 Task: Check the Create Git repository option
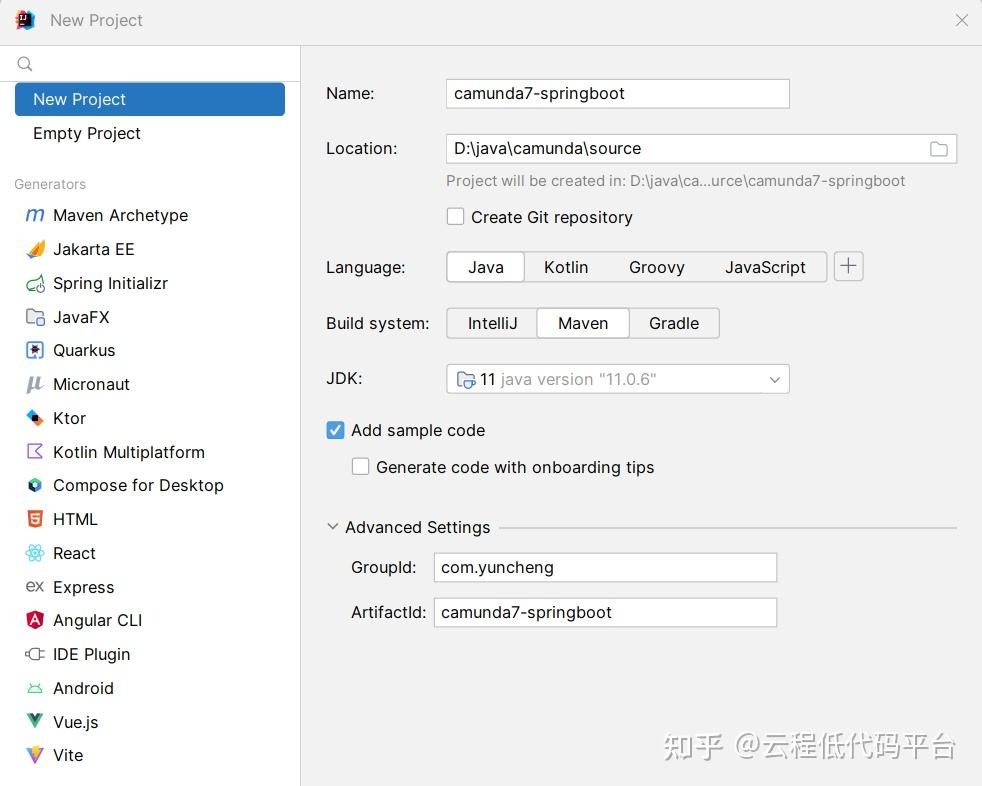[455, 216]
